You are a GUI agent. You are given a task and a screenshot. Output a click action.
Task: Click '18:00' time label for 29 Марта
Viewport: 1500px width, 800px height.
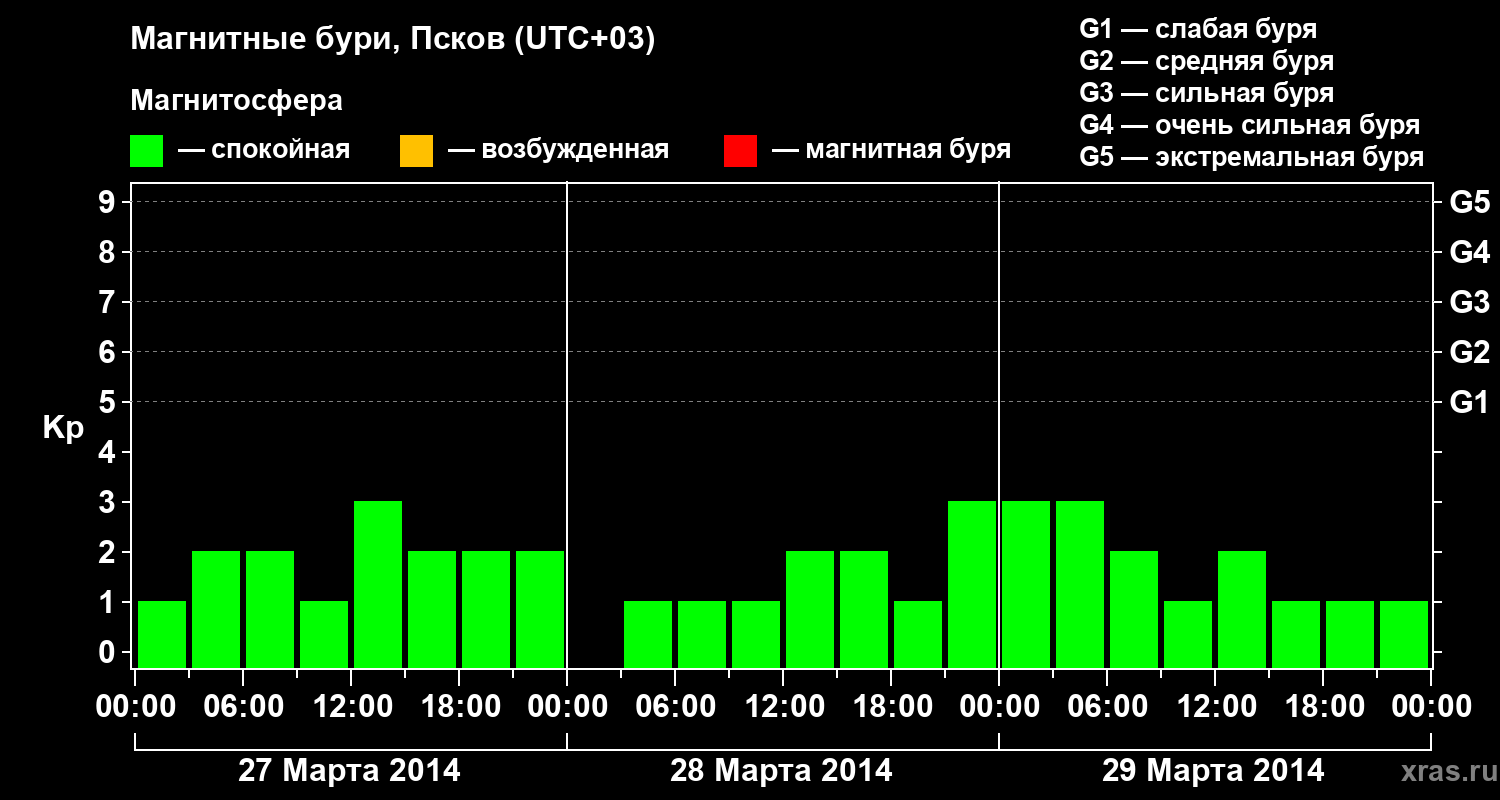1323,707
